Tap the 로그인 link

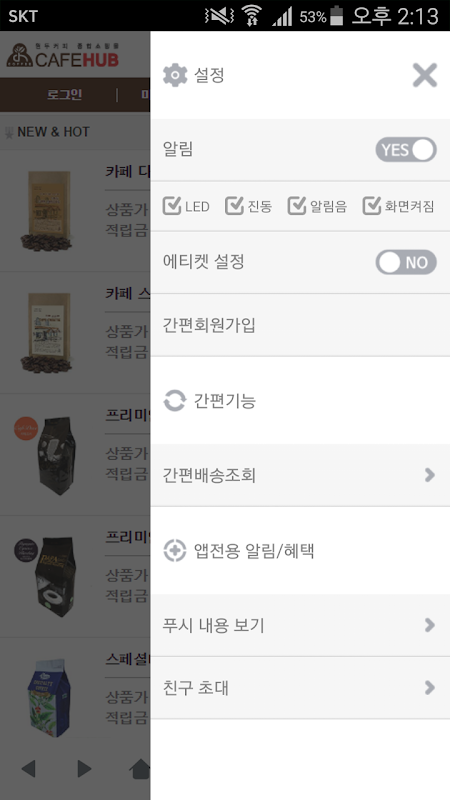click(64, 94)
